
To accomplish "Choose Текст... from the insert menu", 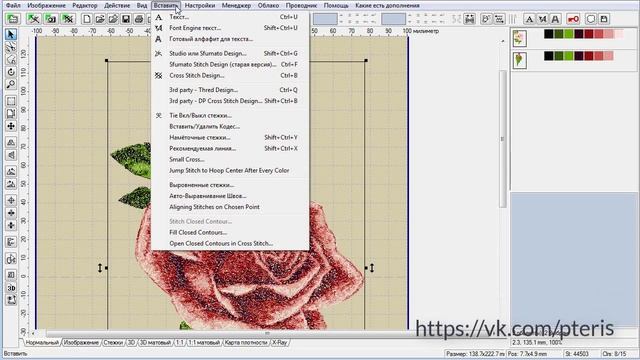I will click(230, 17).
